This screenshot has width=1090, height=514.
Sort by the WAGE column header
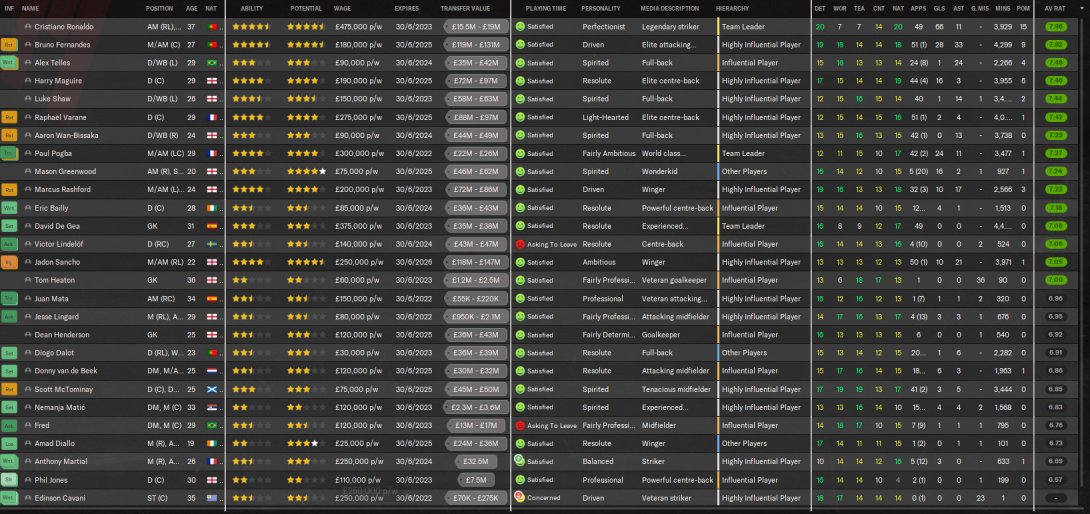pyautogui.click(x=342, y=8)
